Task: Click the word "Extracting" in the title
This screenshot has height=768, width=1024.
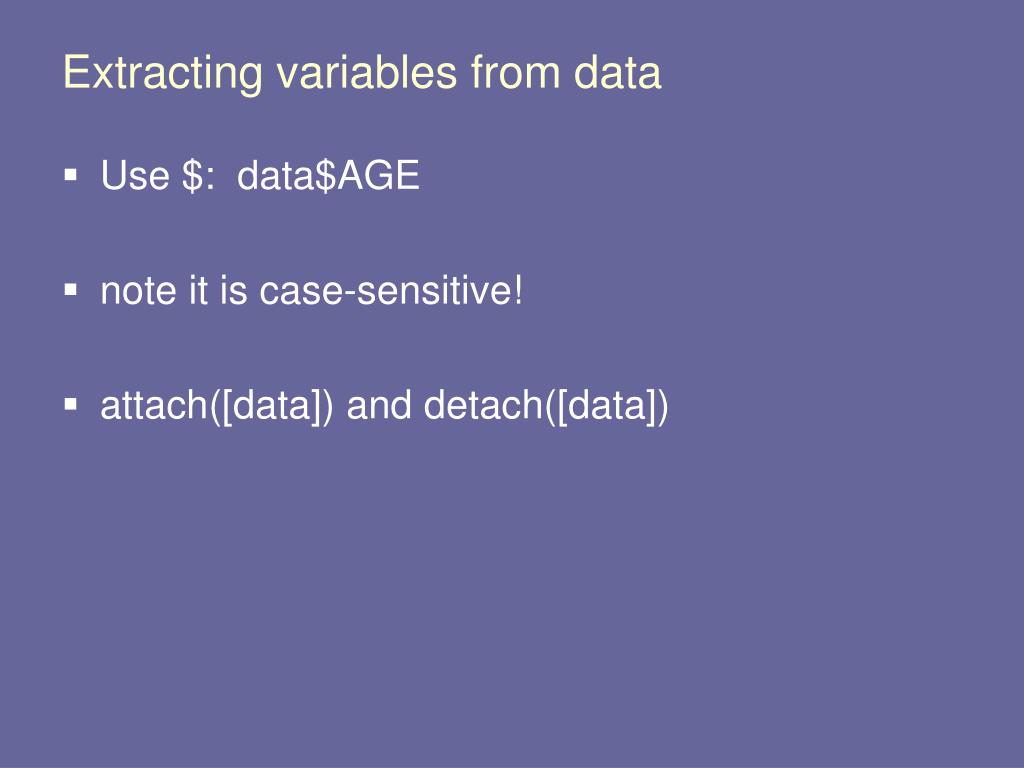Action: [163, 72]
